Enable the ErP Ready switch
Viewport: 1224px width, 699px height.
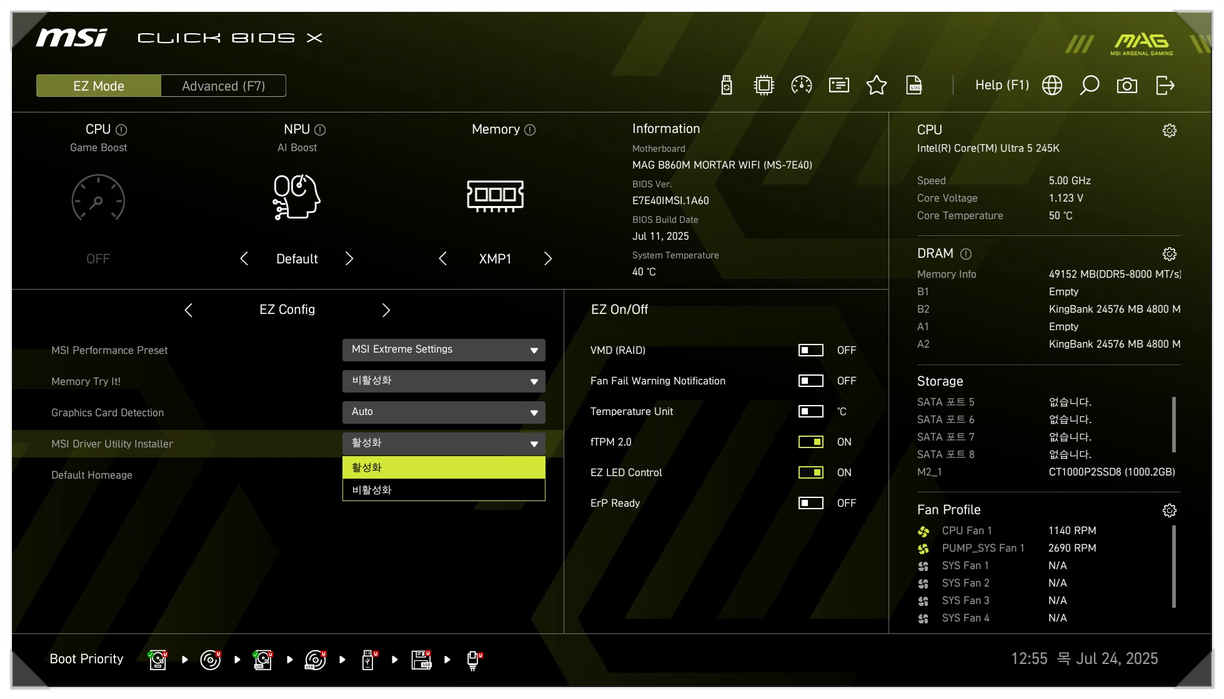[811, 503]
